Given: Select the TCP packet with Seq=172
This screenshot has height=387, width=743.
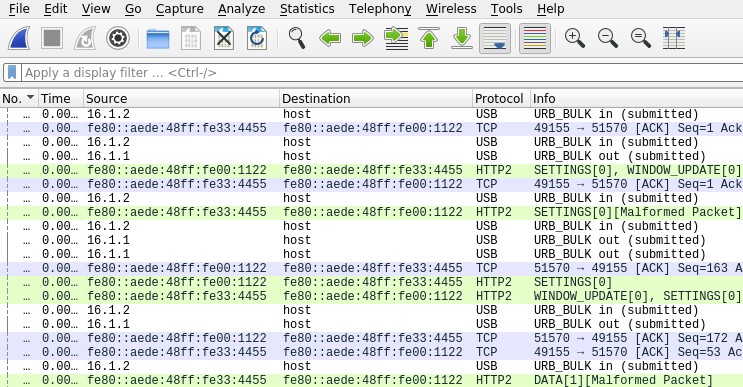Looking at the screenshot, I should [x=372, y=338].
